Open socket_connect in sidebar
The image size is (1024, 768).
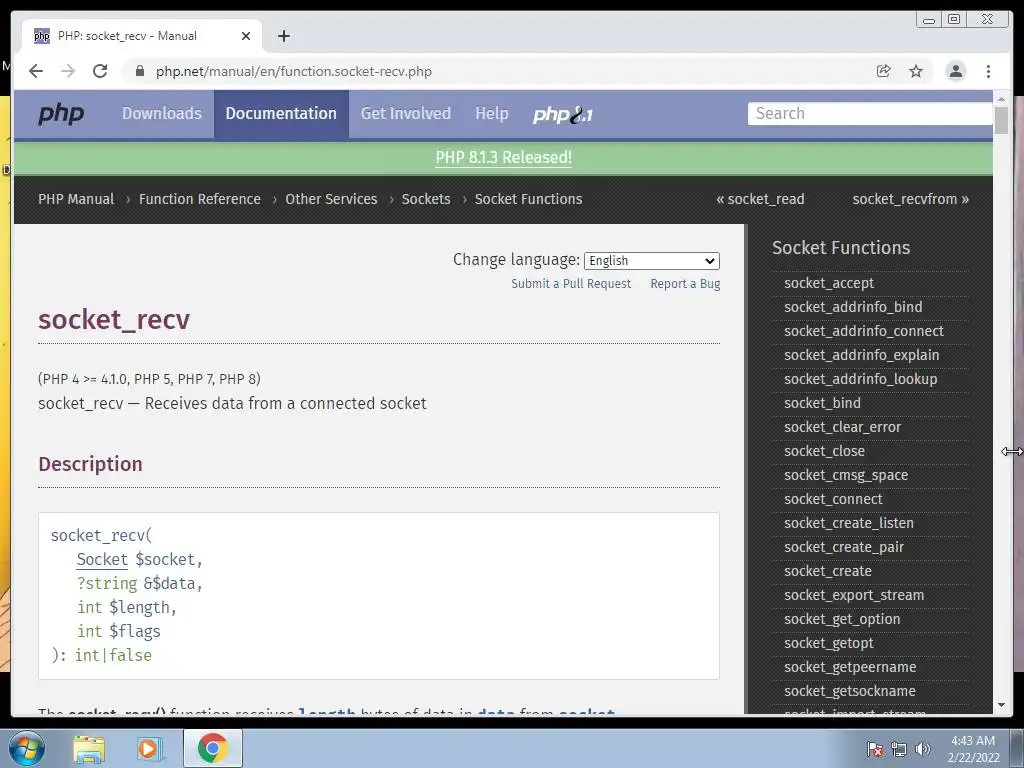[x=833, y=499]
